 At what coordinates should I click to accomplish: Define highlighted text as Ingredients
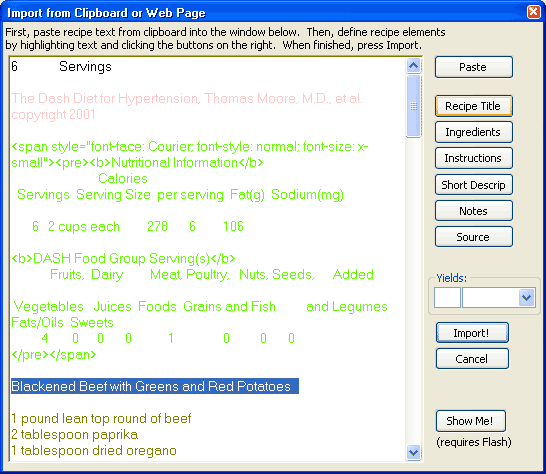[x=474, y=132]
